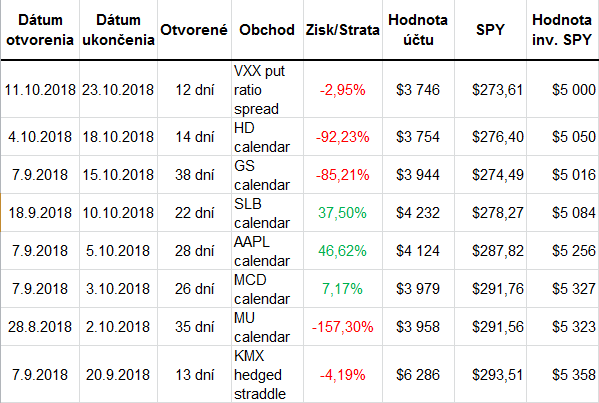Click the $6 286 account value cell
Image resolution: width=599 pixels, height=403 pixels.
418,374
